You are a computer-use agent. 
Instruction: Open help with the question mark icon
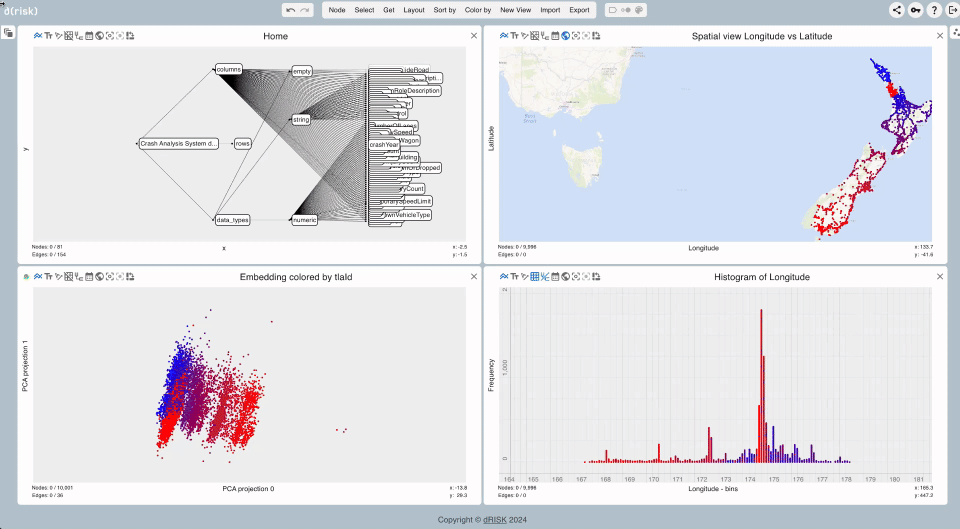(x=933, y=10)
